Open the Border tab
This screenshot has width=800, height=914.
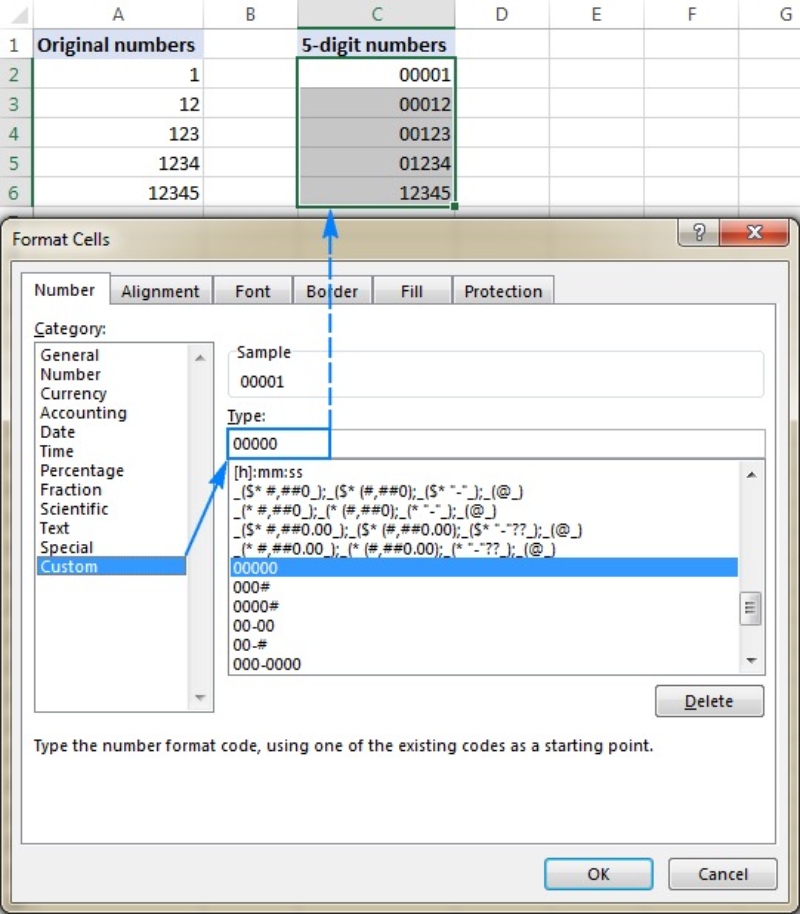[x=332, y=291]
